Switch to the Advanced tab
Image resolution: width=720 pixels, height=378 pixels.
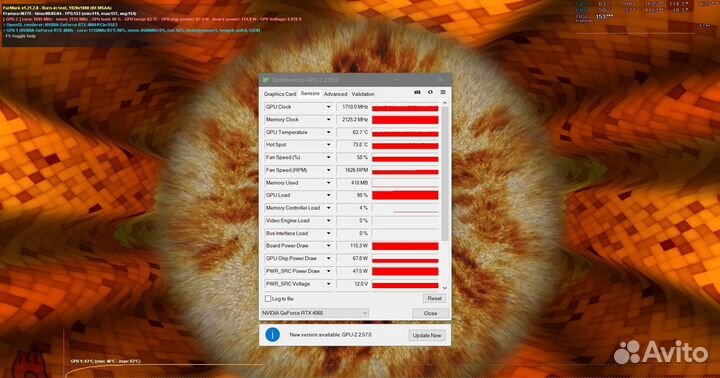click(x=335, y=94)
